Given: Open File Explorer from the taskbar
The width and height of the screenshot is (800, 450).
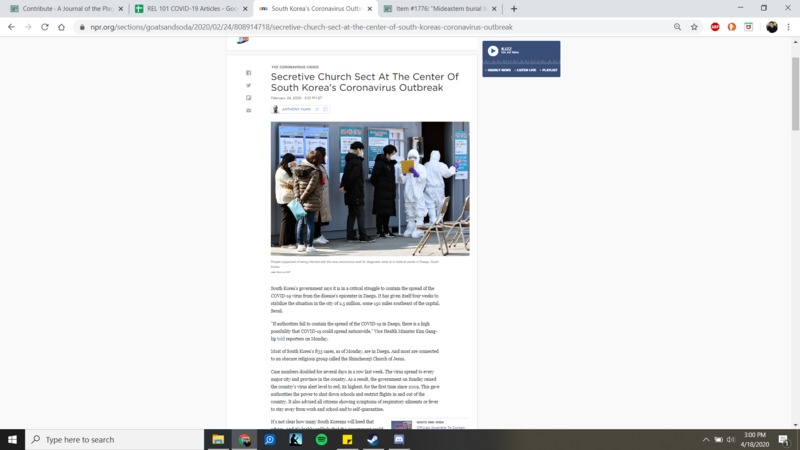Looking at the screenshot, I should click(x=218, y=439).
